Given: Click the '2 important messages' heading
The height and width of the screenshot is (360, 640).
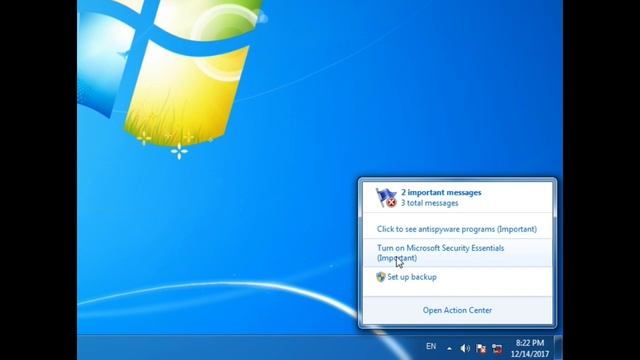Looking at the screenshot, I should [x=441, y=192].
